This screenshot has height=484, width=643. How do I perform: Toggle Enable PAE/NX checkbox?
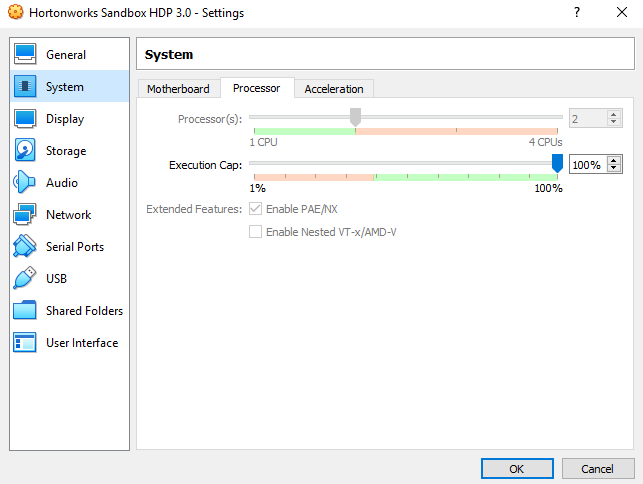pos(255,209)
